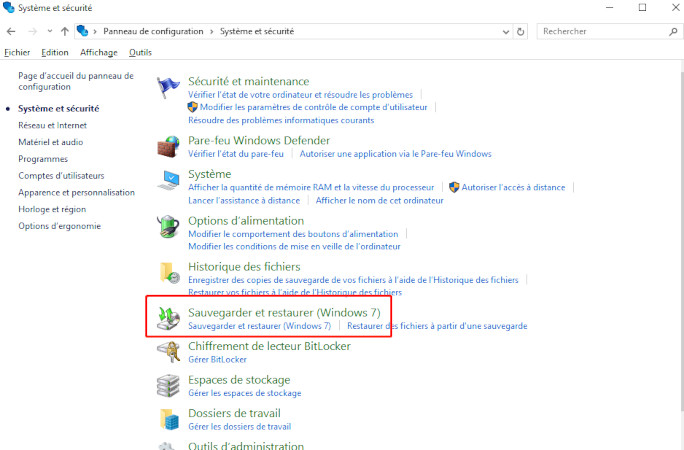Click the Sauvegarder et restaurer drive icon
The image size is (684, 450).
coord(168,319)
